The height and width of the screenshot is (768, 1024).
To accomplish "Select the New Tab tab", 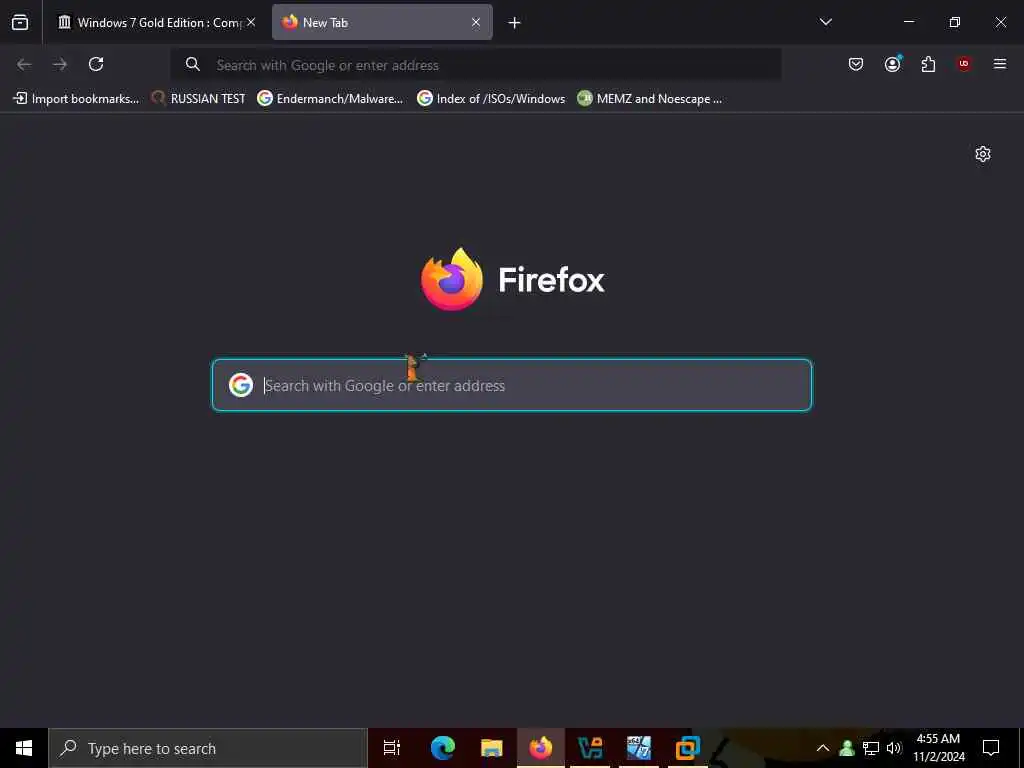I will [x=382, y=22].
